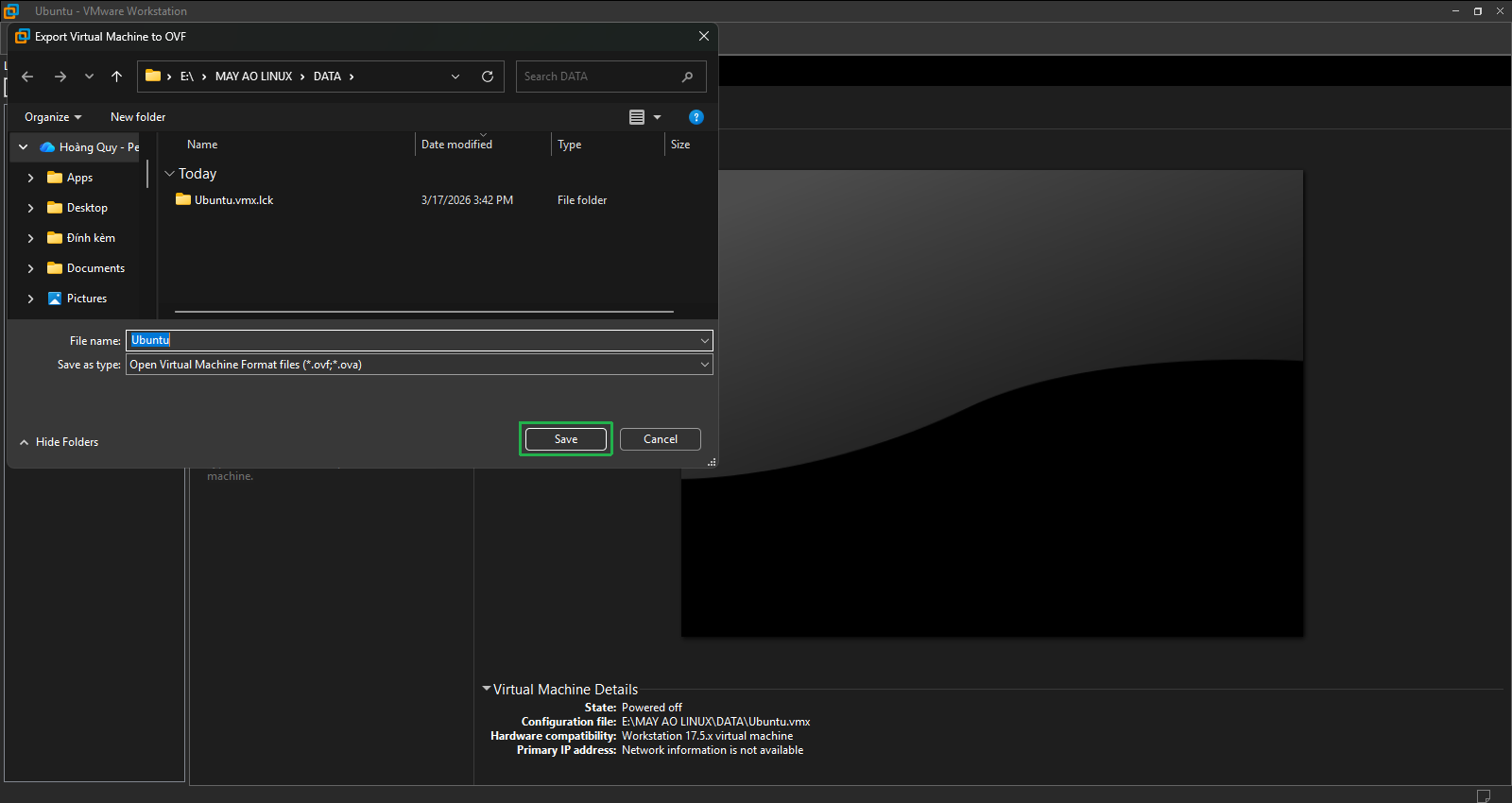Click the navigation pane vertical scrollbar
Screen dimensions: 1512x803
[x=147, y=174]
